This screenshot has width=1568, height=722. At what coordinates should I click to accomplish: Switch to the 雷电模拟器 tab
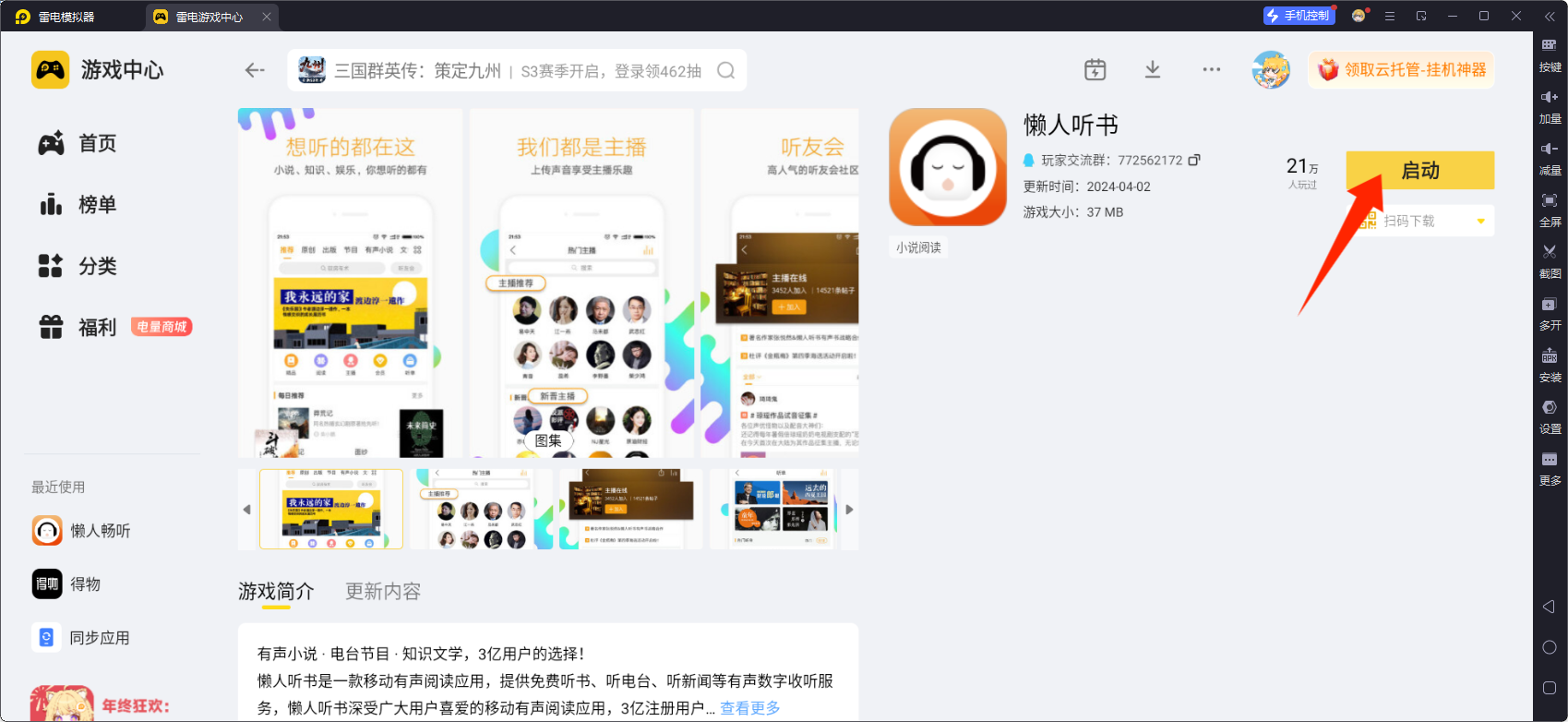tap(55, 17)
